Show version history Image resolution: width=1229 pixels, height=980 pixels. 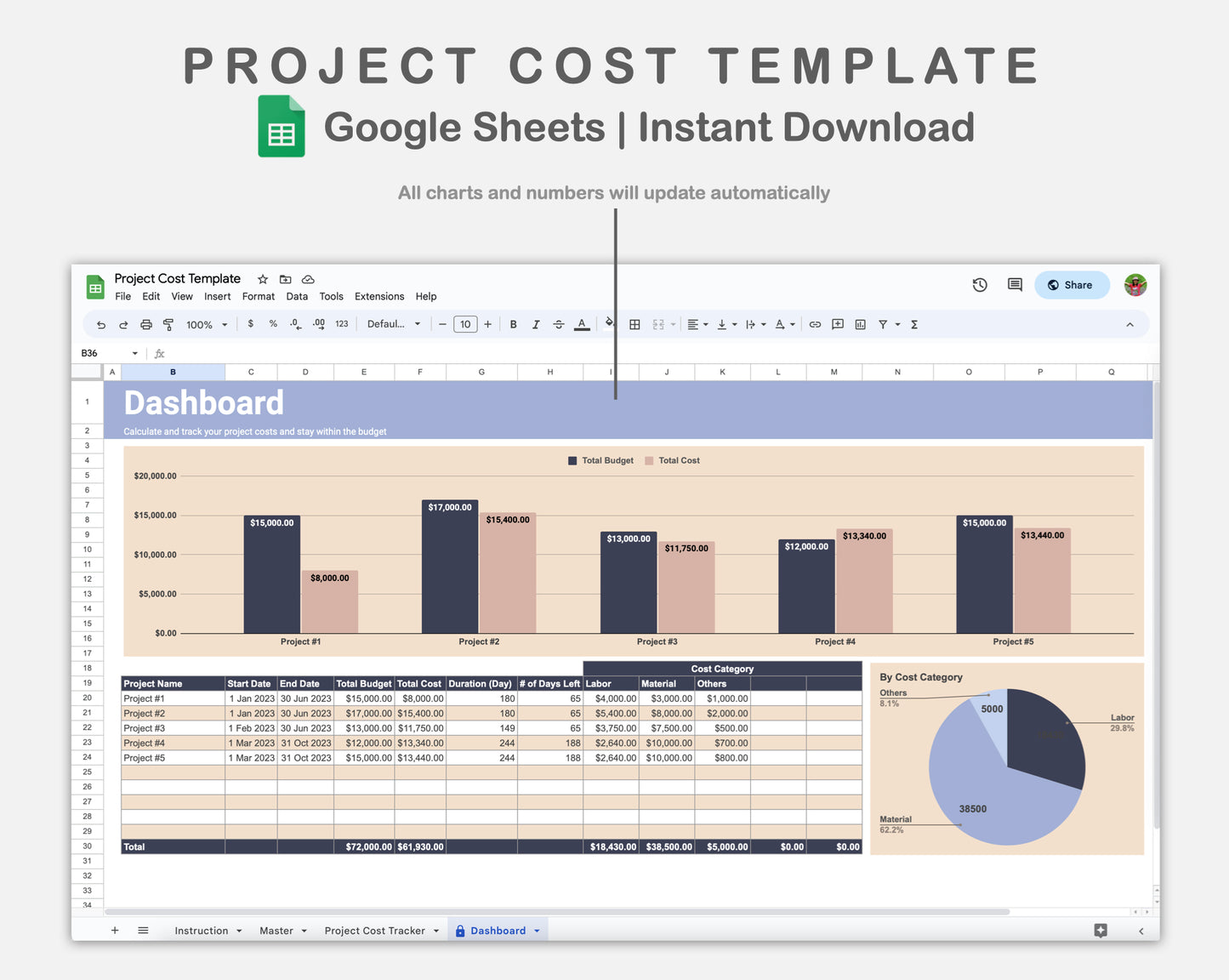[980, 285]
